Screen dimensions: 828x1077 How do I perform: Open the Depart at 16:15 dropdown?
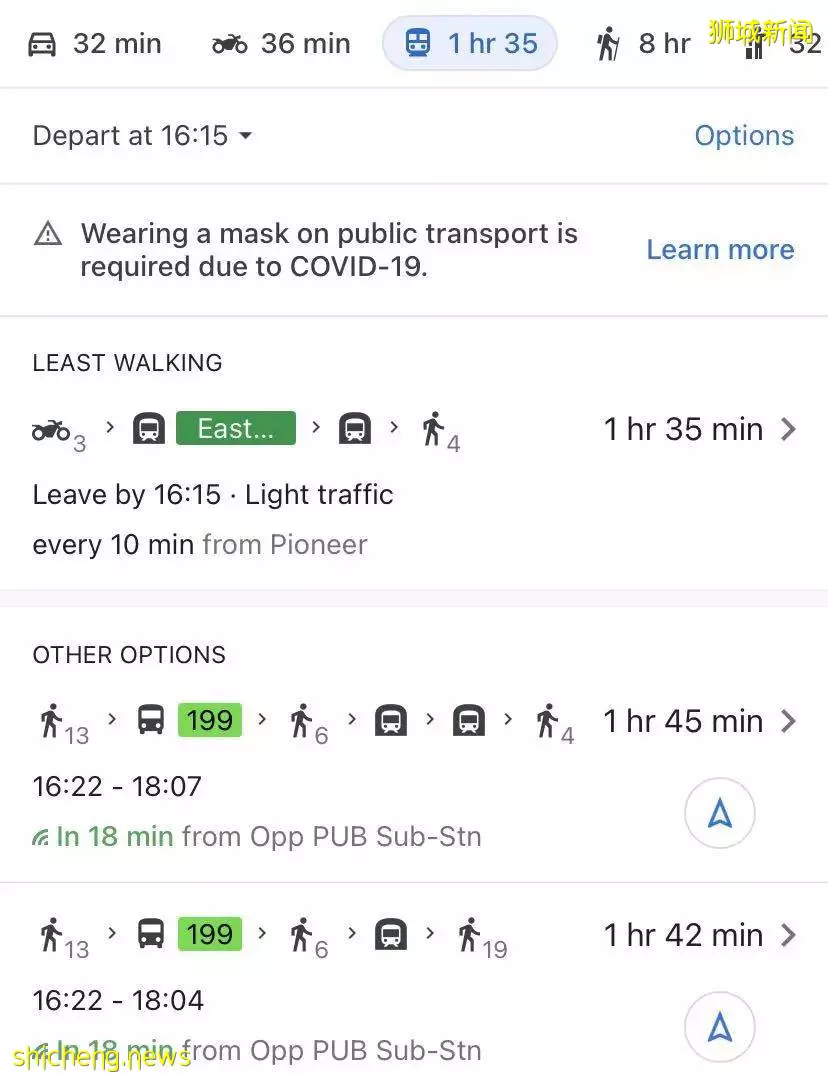click(x=142, y=135)
